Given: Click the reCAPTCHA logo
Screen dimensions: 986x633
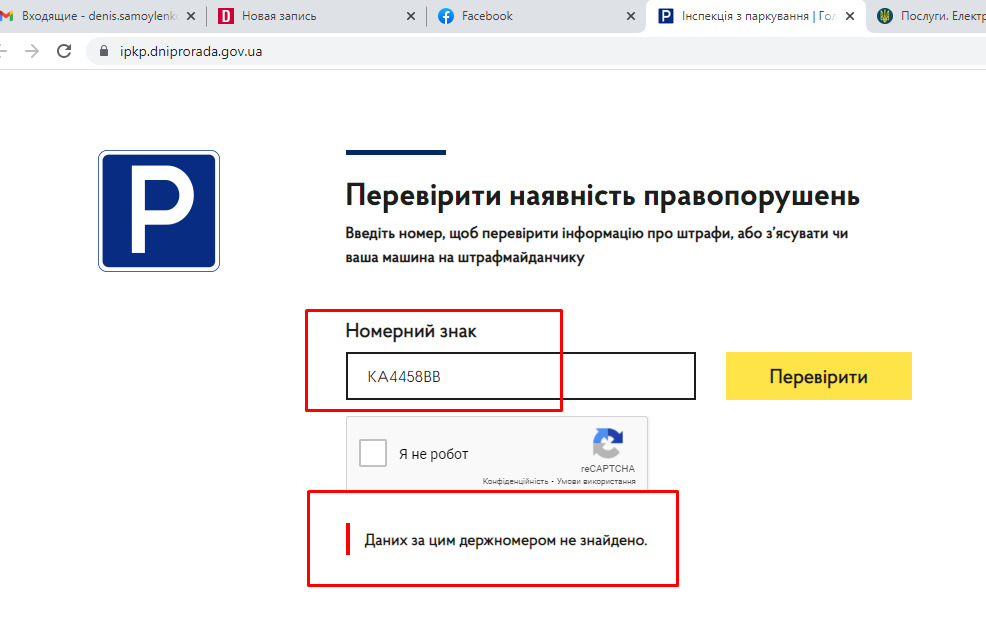Looking at the screenshot, I should (x=607, y=443).
